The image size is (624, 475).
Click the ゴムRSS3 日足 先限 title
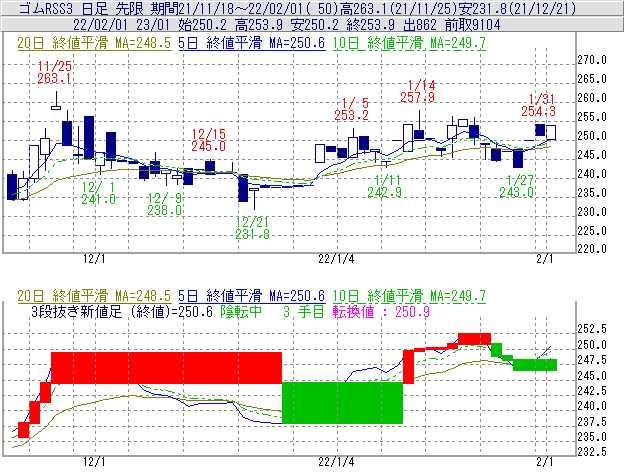pyautogui.click(x=82, y=8)
